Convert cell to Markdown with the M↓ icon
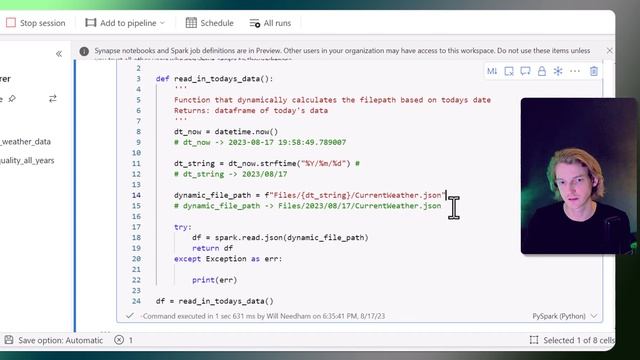This screenshot has height=360, width=640. tap(492, 71)
